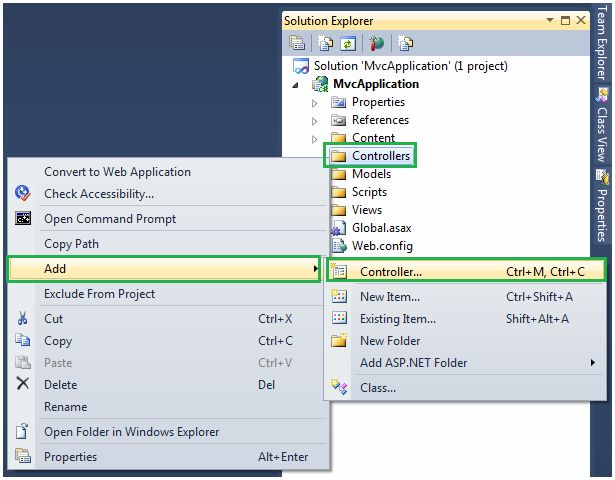The height and width of the screenshot is (480, 615).
Task: Expand the Add ASP.NET Folder submenu arrow
Action: [x=593, y=362]
